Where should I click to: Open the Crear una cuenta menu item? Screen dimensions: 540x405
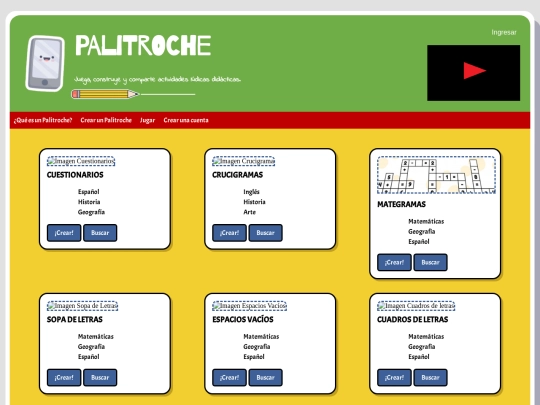click(186, 120)
